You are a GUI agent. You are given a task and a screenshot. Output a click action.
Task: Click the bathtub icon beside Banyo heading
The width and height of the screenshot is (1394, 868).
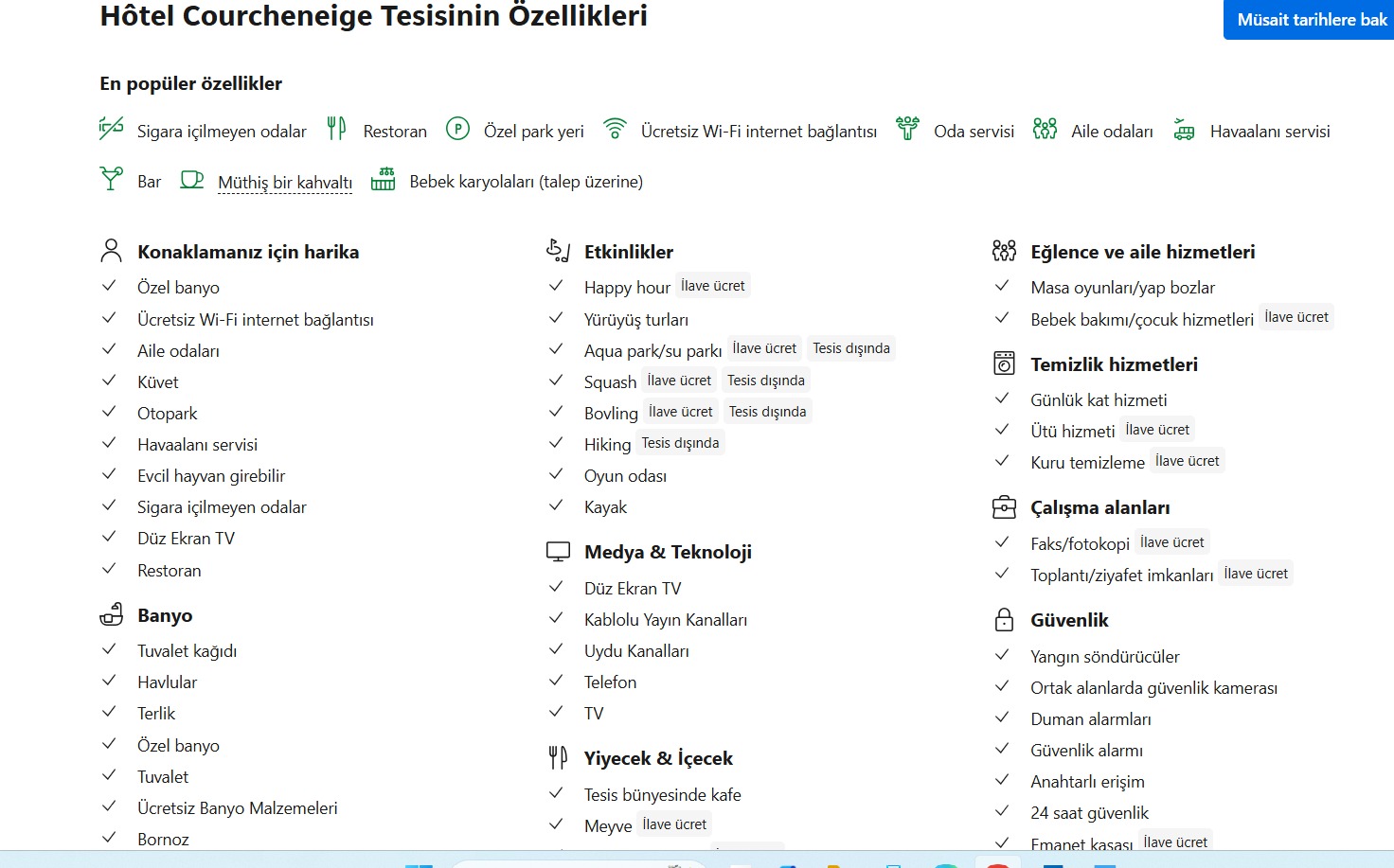(112, 614)
